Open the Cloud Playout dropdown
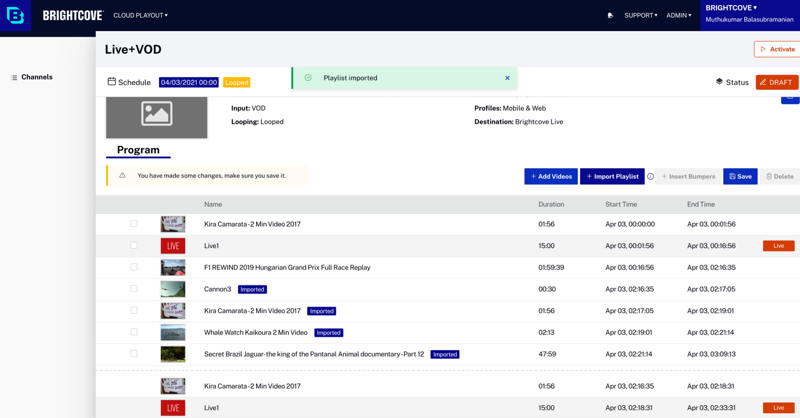This screenshot has width=800, height=418. [140, 16]
